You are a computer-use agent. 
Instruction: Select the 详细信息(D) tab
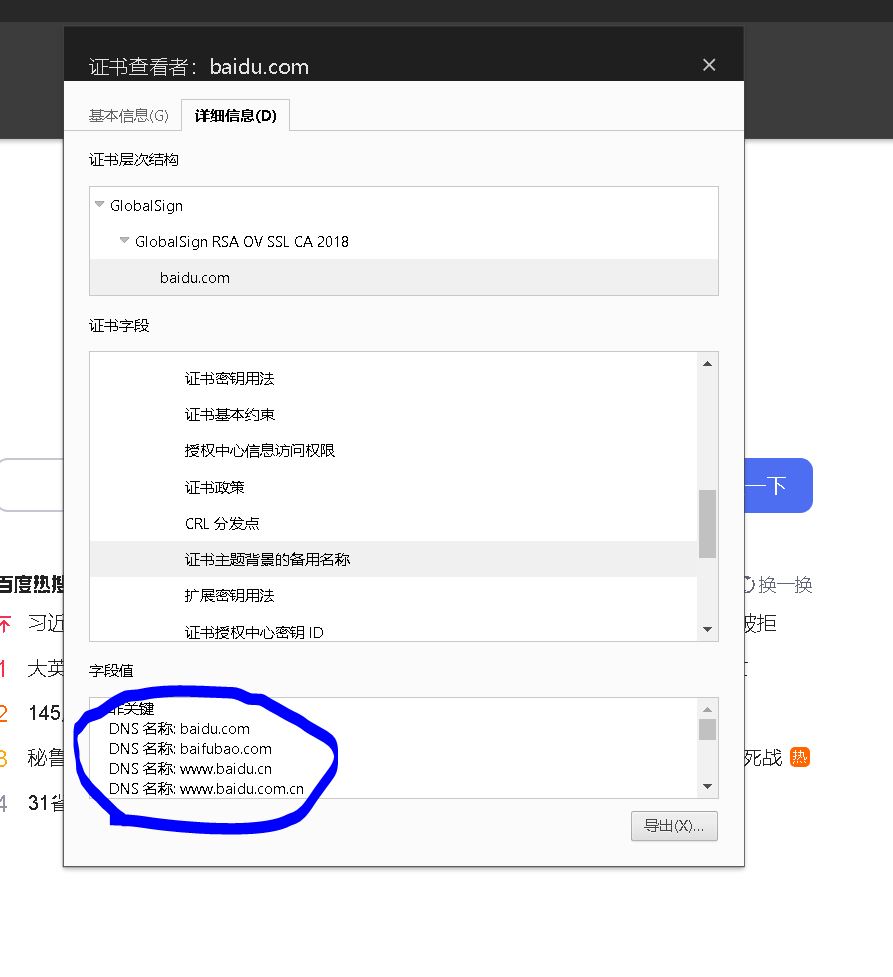236,115
